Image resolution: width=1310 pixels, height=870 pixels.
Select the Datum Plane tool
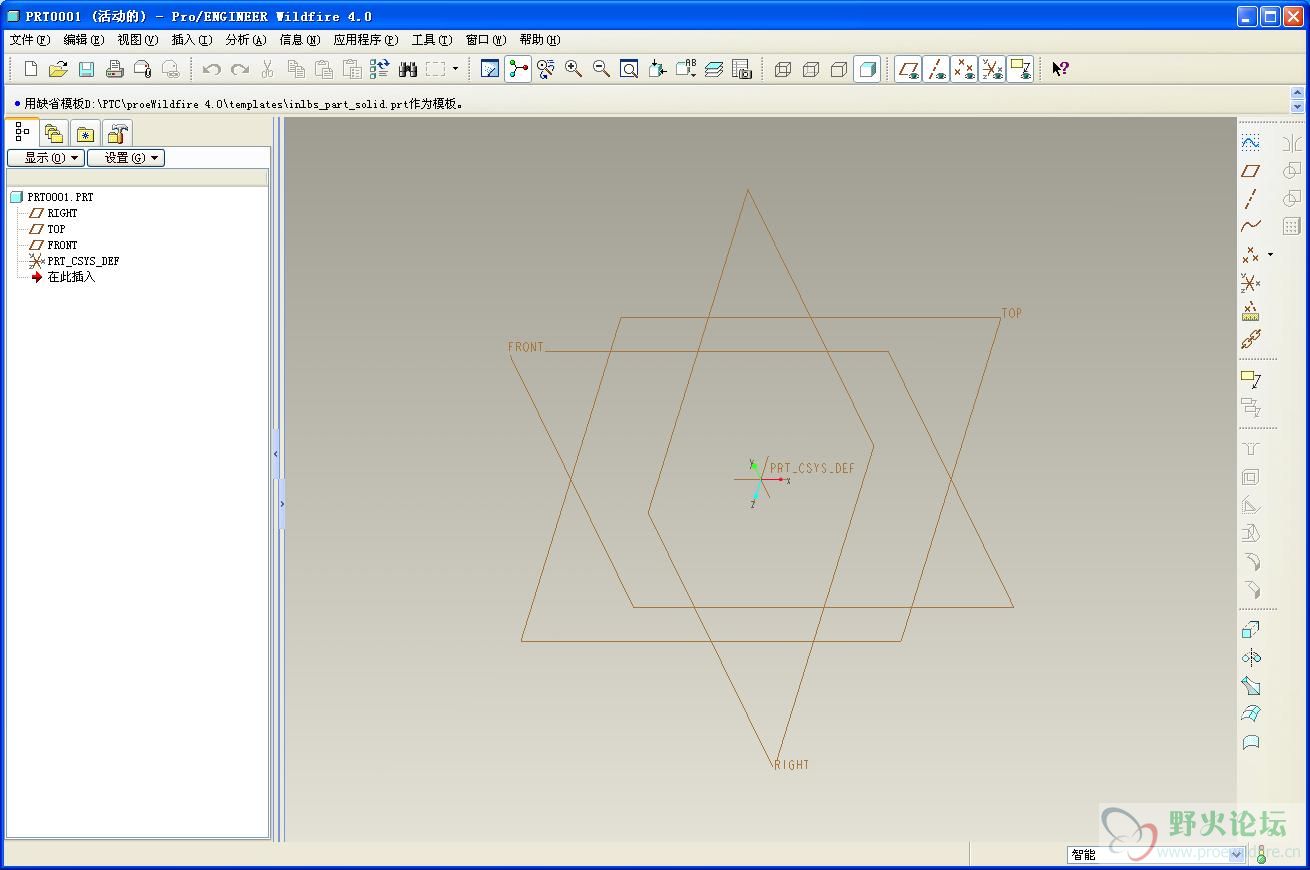pyautogui.click(x=1250, y=171)
